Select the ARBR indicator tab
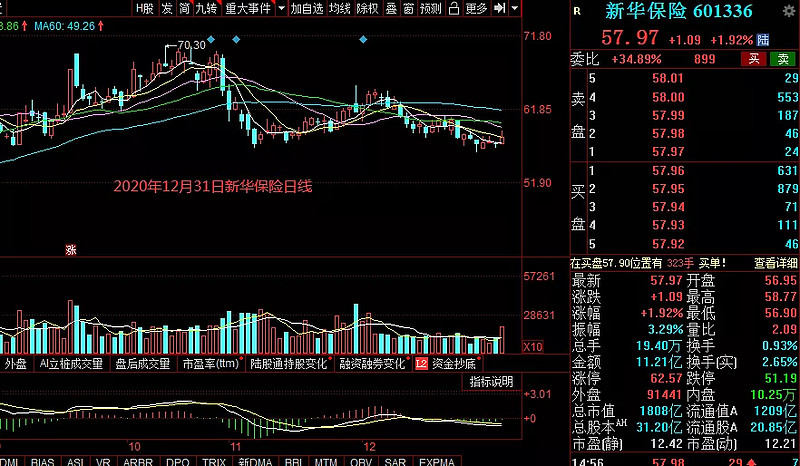This screenshot has height=466, width=800. click(138, 461)
